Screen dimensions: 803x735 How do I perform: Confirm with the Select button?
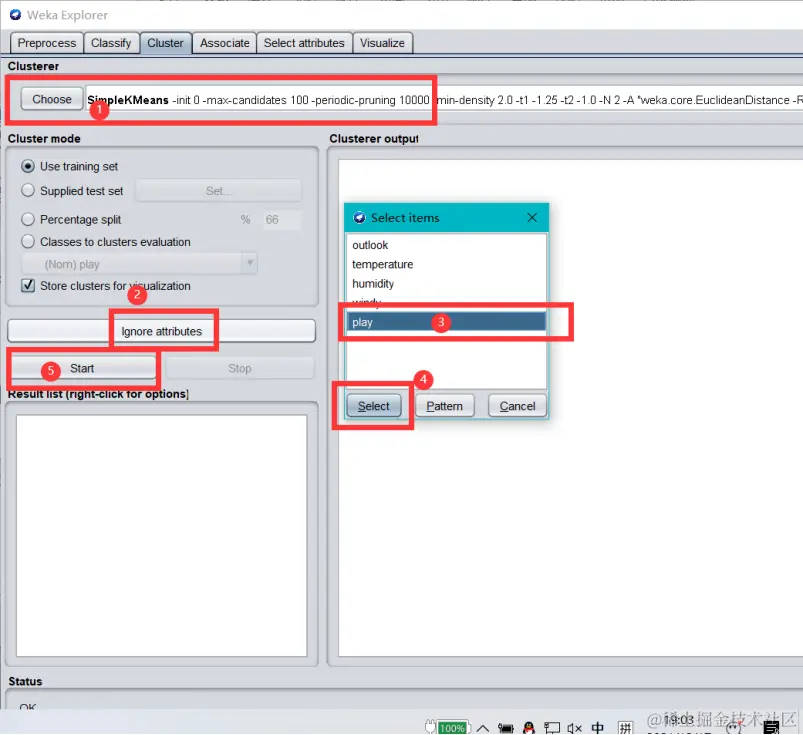[373, 406]
